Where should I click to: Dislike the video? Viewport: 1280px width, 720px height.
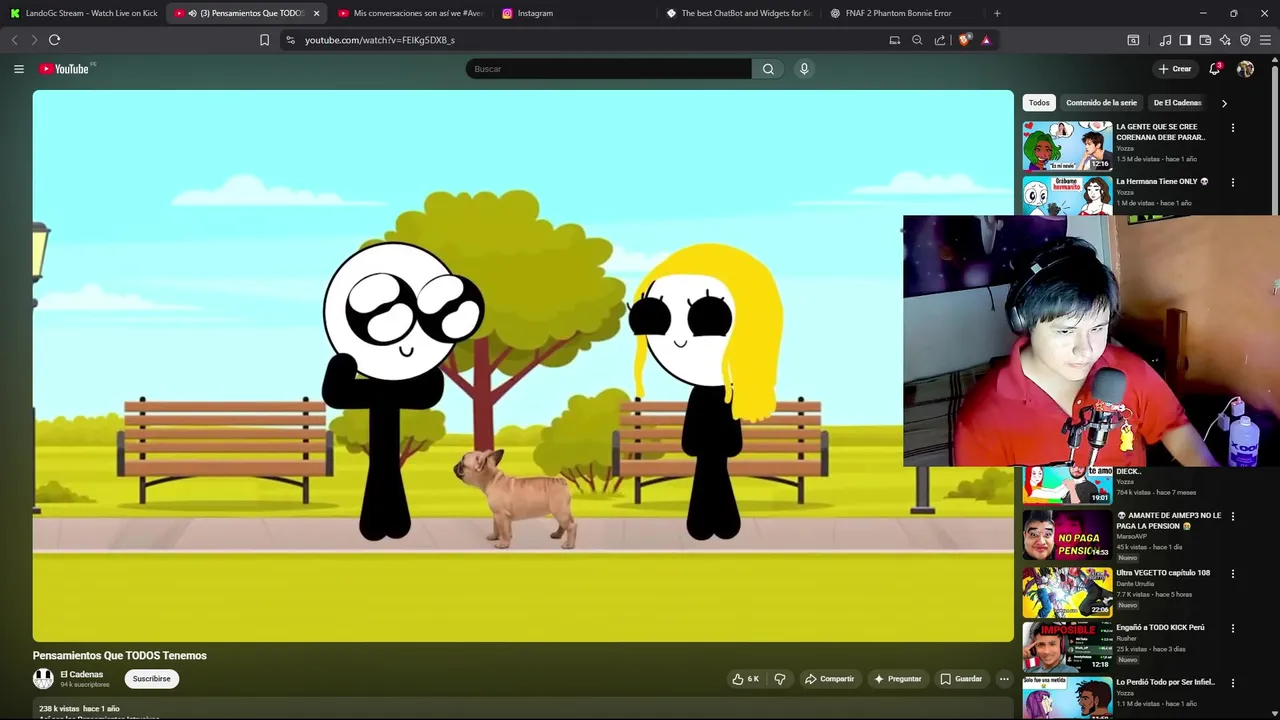[780, 679]
